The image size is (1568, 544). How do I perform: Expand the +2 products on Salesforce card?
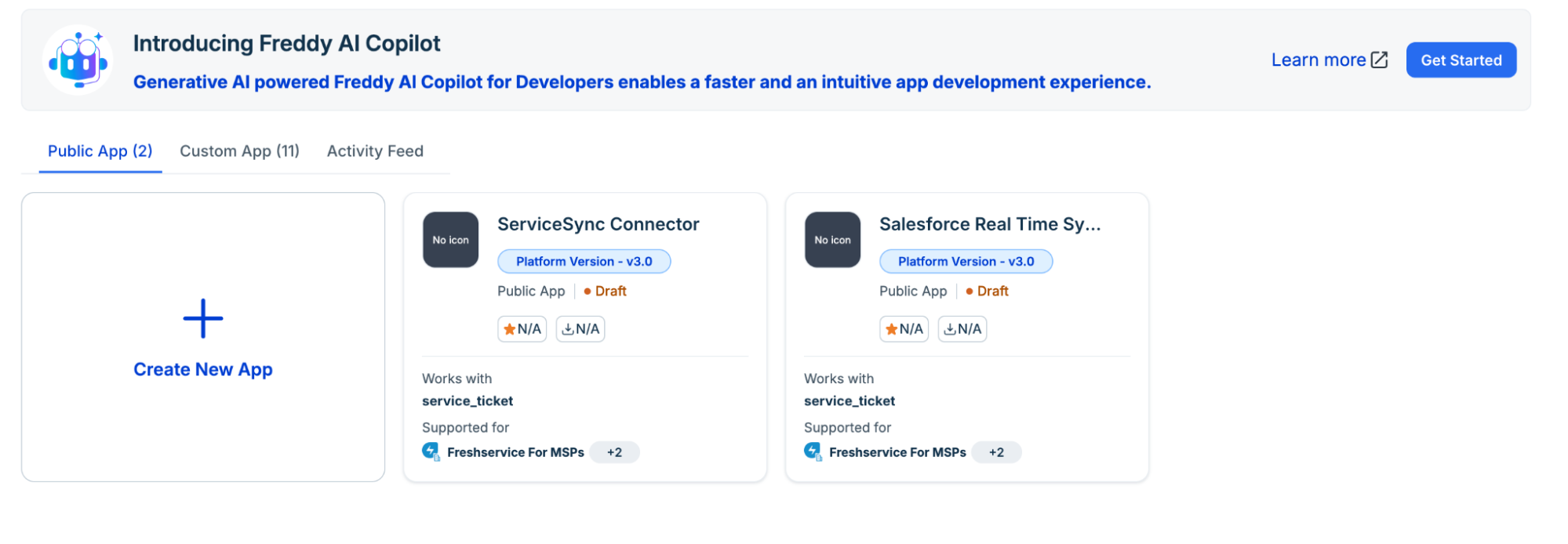pos(996,452)
